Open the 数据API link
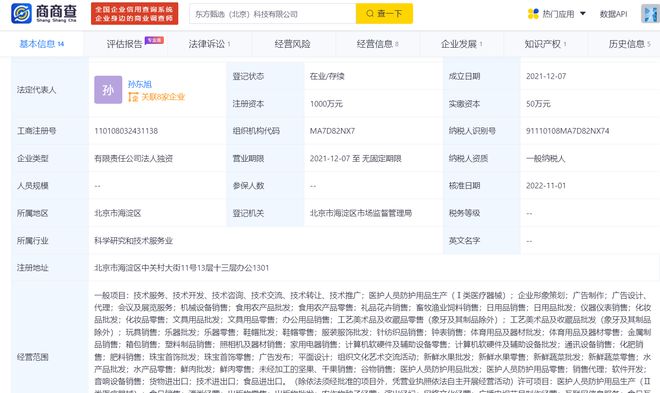Screen dimensions: 660x393 coord(613,14)
